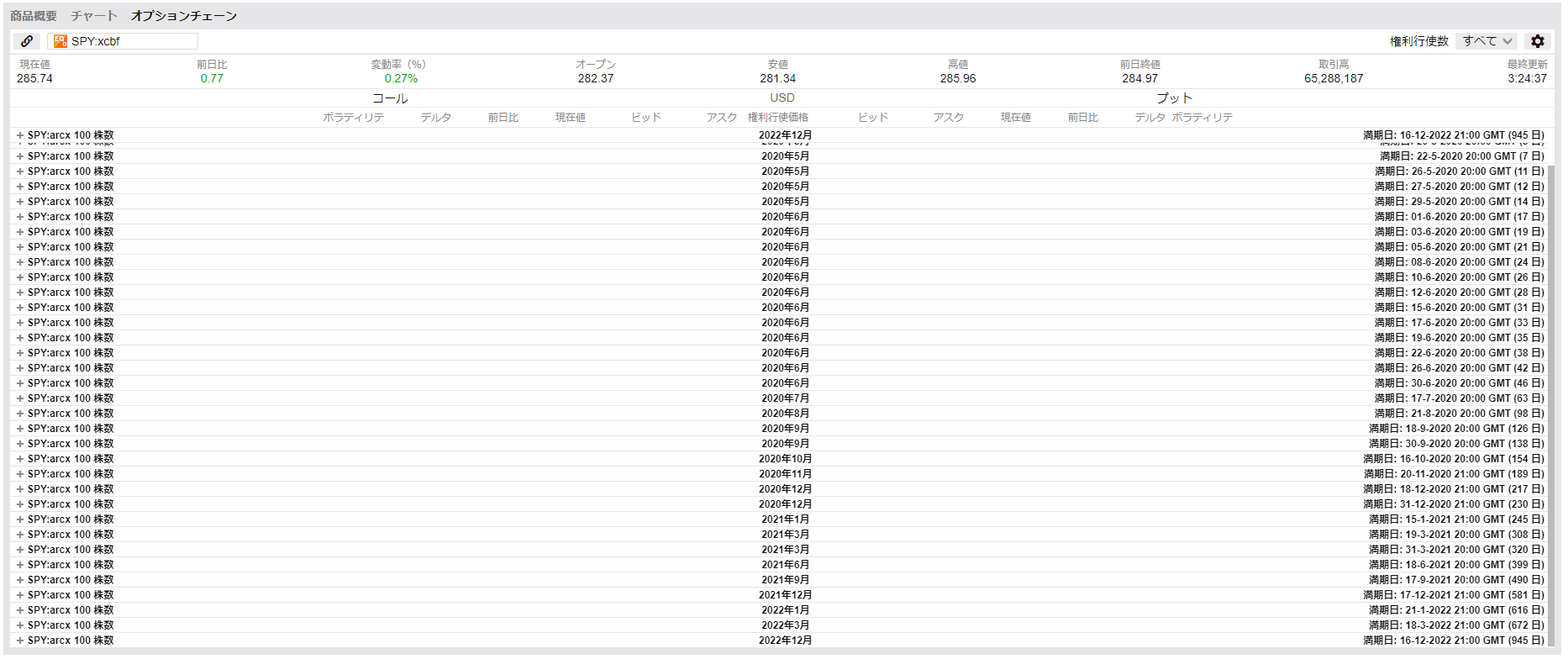Screen dimensions: 1568x659
Task: Click the SPY instrument icon in the search box
Action: 61,41
